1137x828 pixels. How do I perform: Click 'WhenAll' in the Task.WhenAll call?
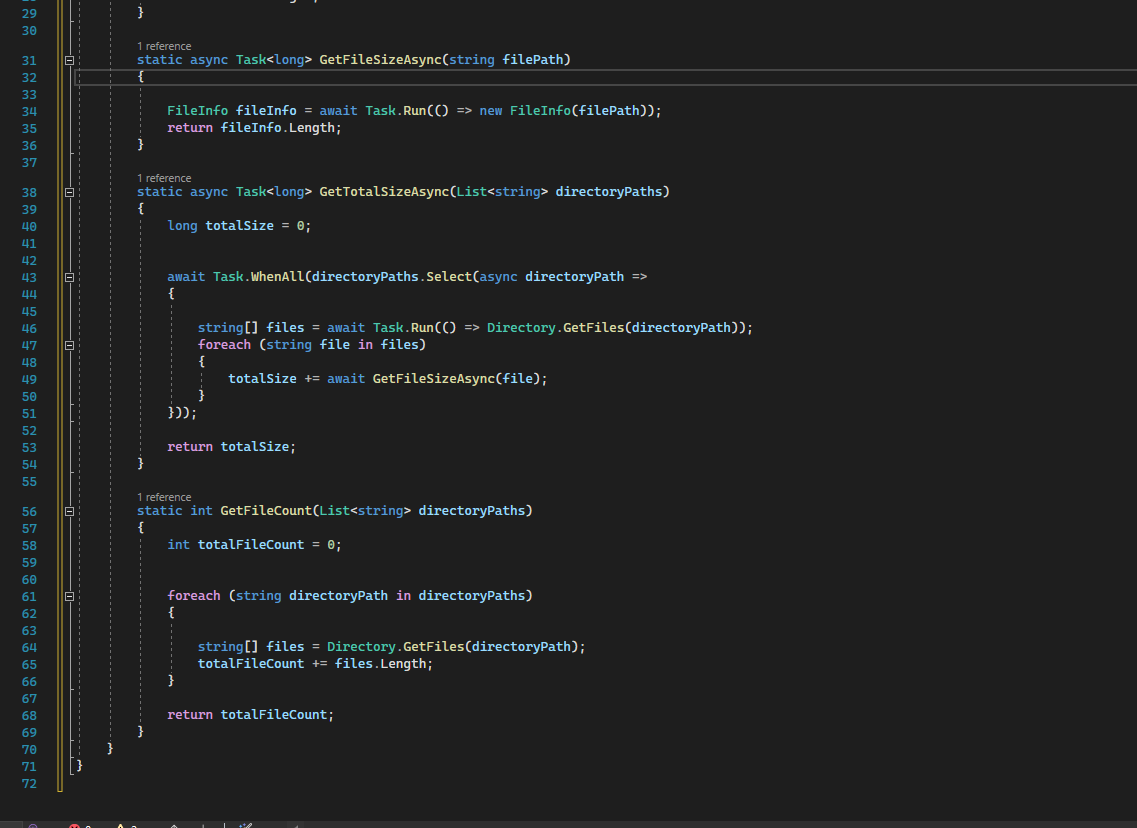pos(278,276)
